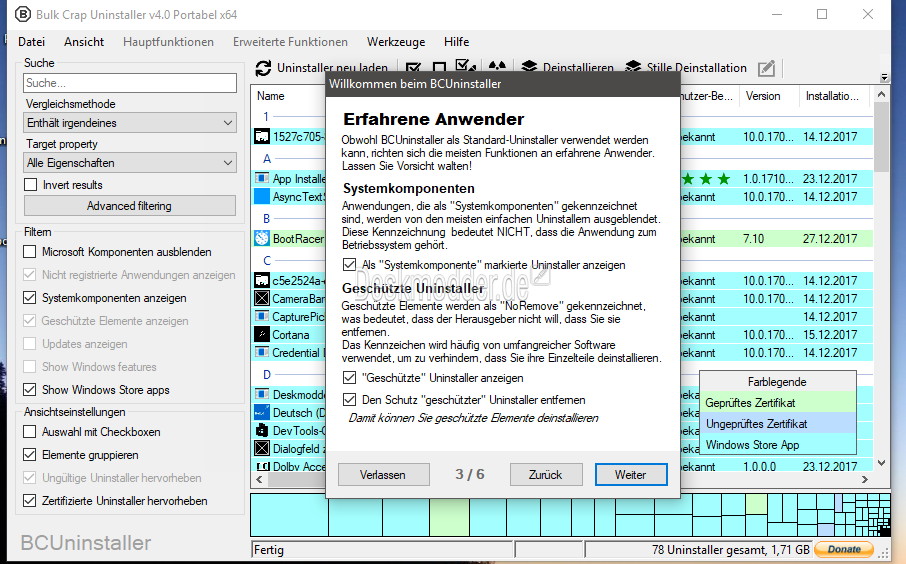Select the CameraBar row icon
Screen dimensions: 906x564
[x=262, y=299]
